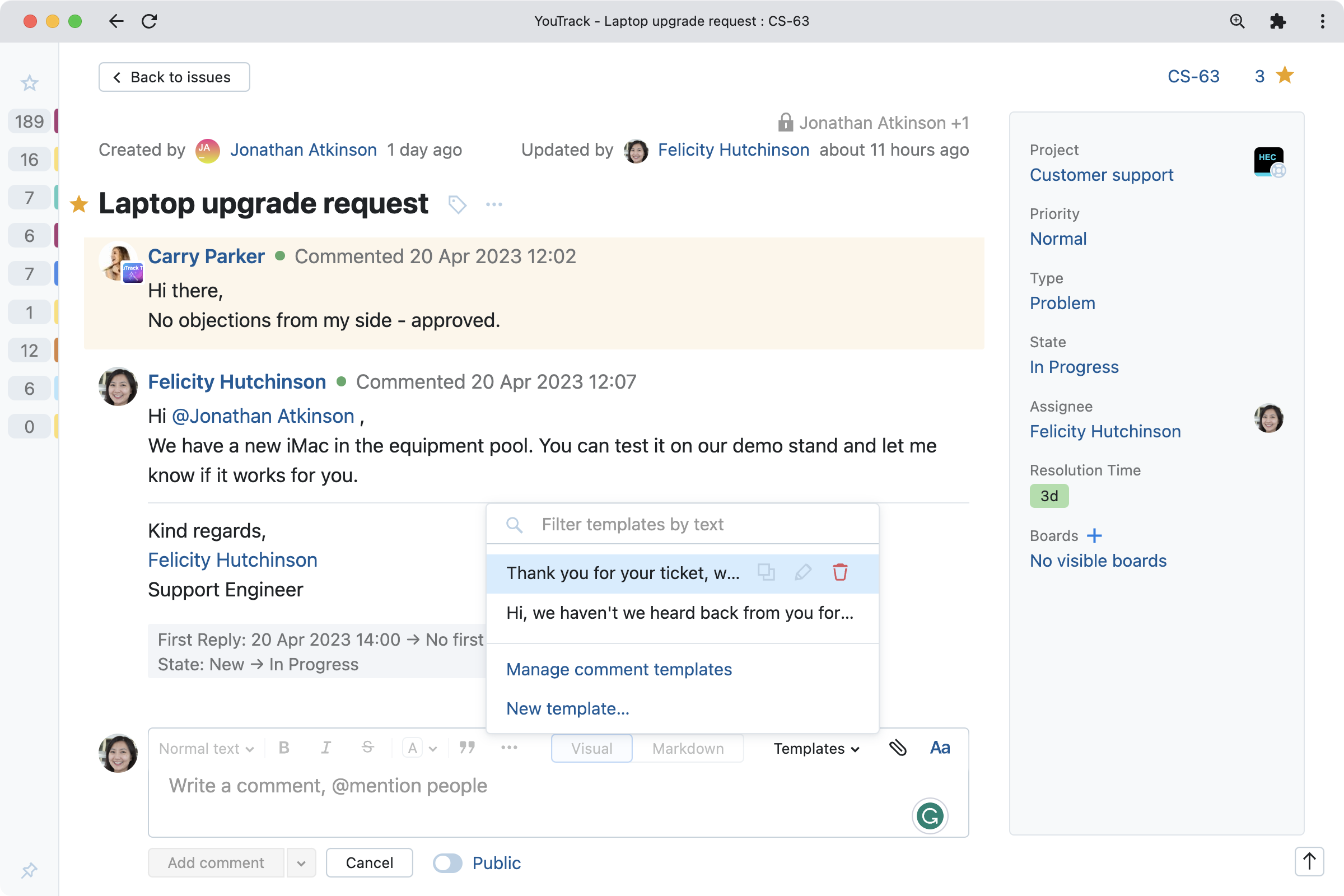Change Priority value Normal
The width and height of the screenshot is (1344, 896).
(x=1058, y=239)
